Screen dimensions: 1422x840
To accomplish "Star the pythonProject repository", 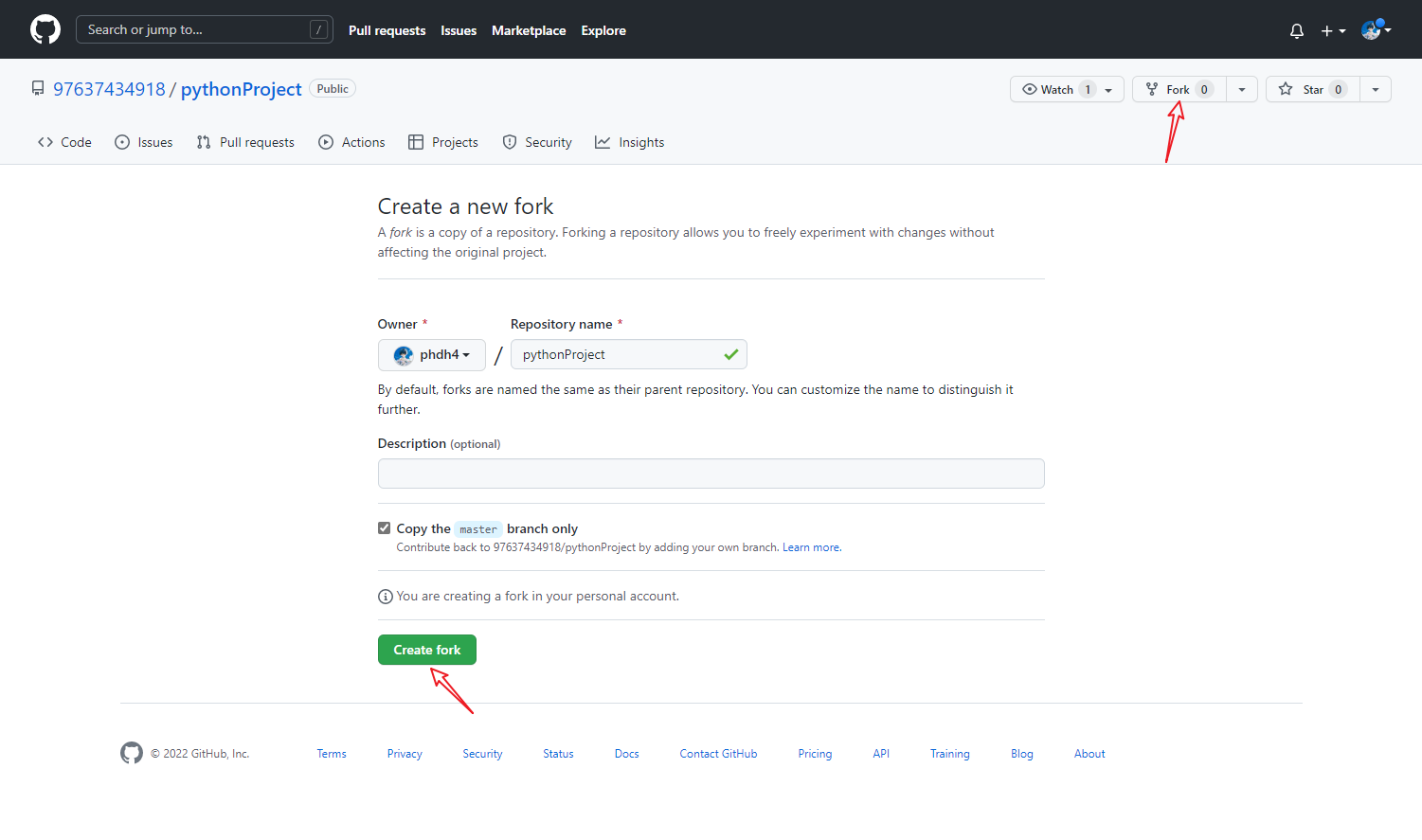I will click(1313, 89).
